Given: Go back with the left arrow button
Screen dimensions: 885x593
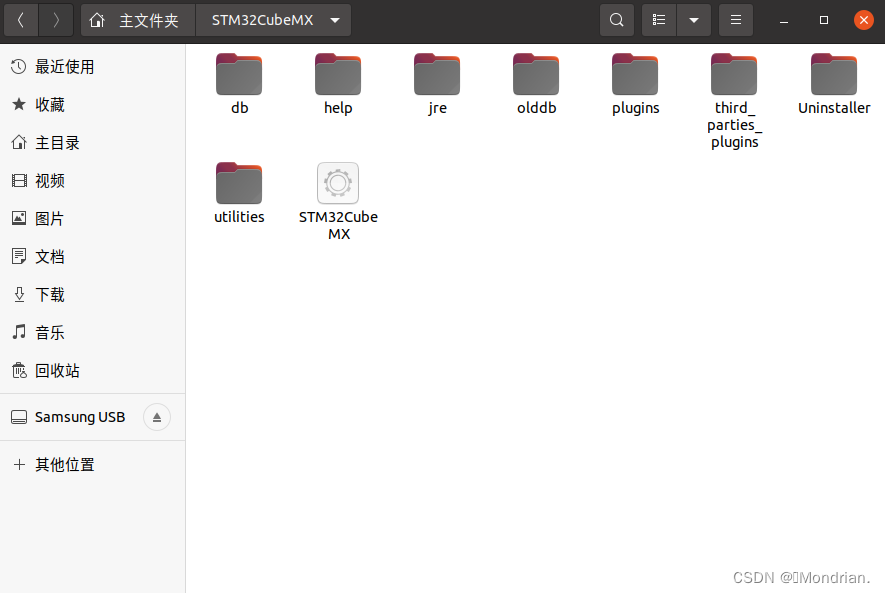Looking at the screenshot, I should (x=21, y=20).
